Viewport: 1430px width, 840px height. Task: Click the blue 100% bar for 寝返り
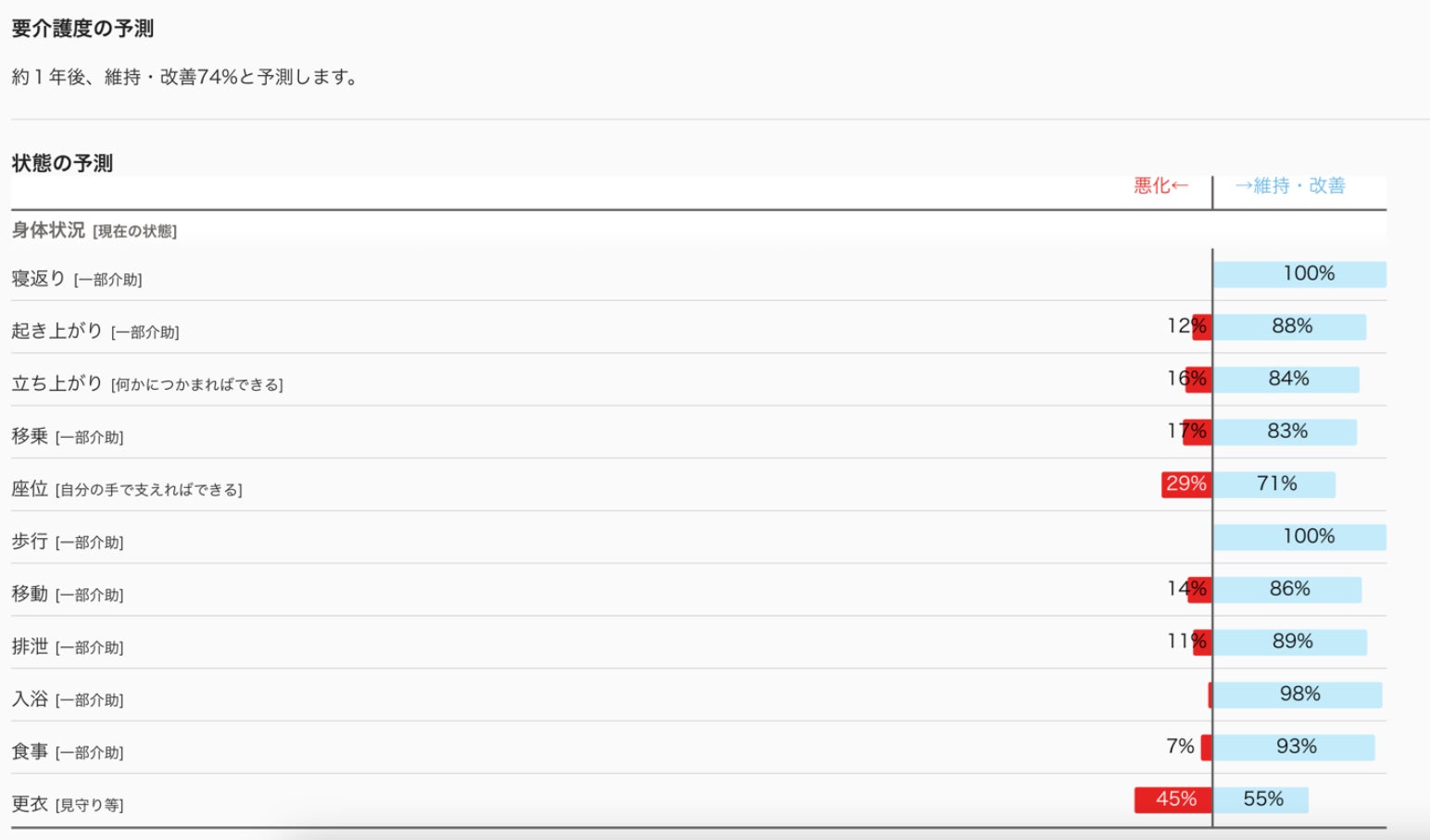point(1299,274)
